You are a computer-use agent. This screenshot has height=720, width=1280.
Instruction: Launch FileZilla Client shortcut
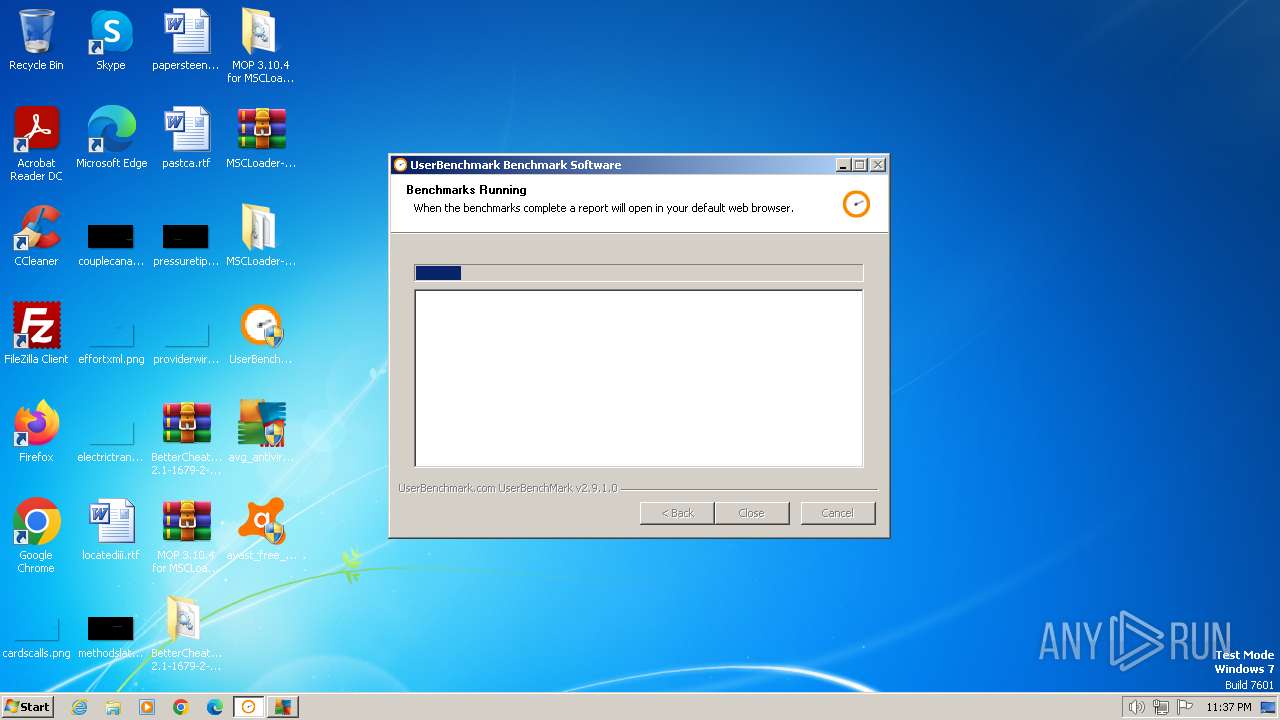[36, 334]
